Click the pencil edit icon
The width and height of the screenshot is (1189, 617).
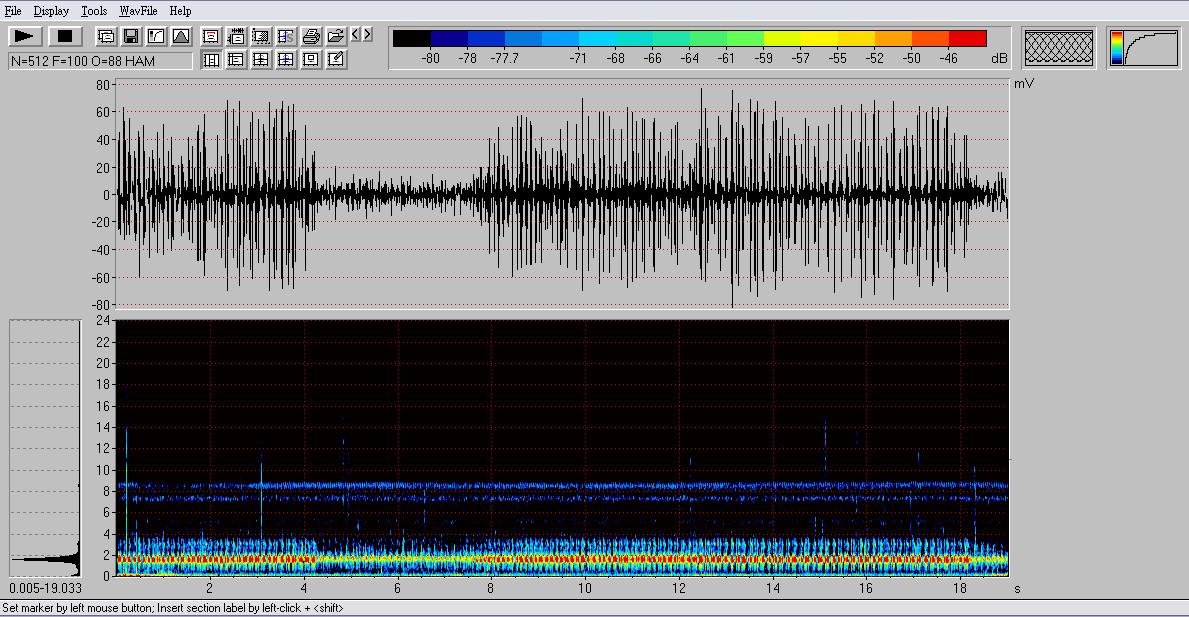tap(336, 60)
